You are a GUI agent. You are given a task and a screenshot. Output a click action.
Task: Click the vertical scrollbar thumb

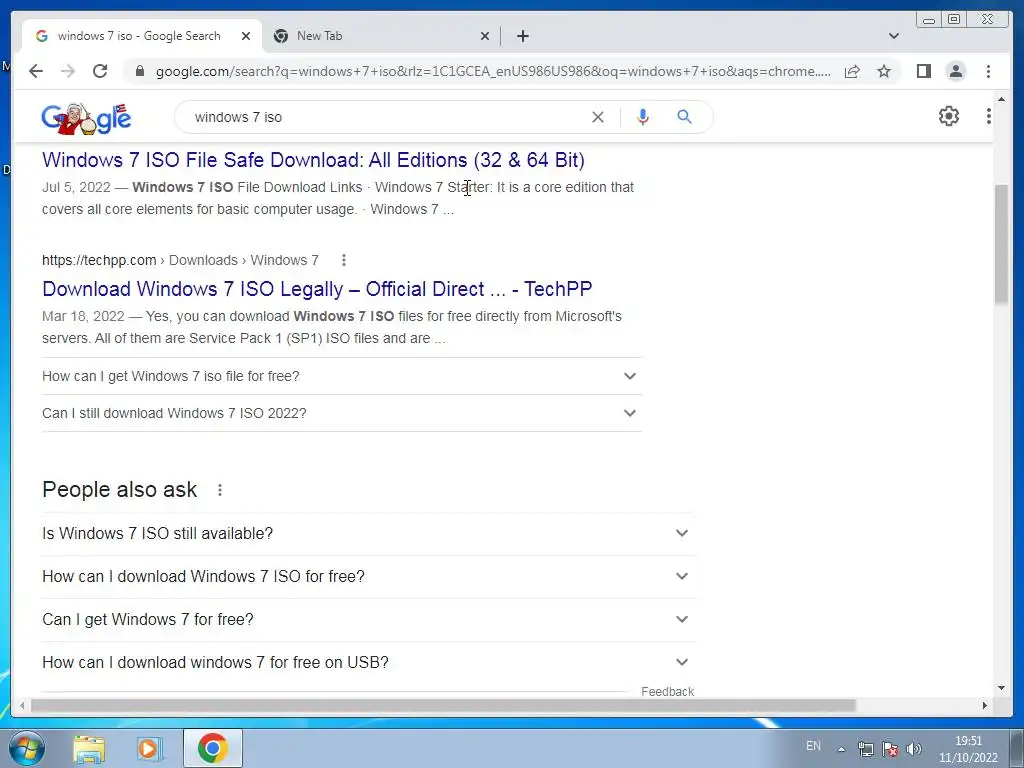pos(1001,244)
